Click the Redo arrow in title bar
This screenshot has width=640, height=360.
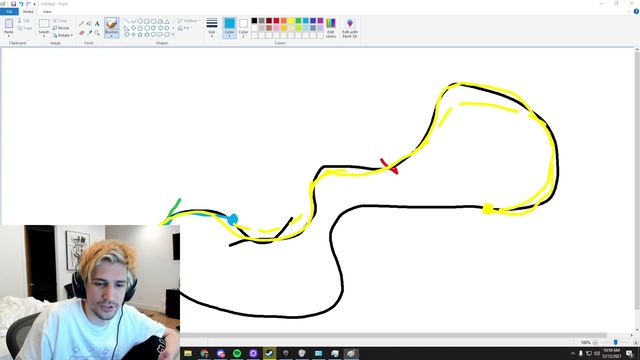28,4
